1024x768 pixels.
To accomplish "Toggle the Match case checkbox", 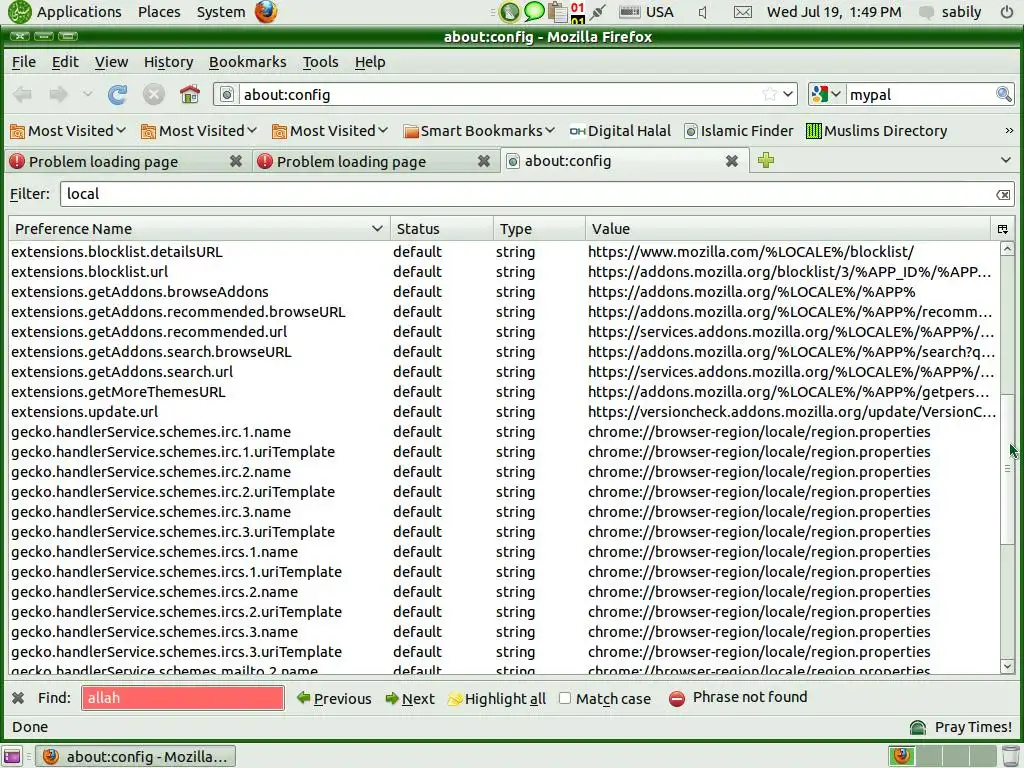I will coord(565,698).
